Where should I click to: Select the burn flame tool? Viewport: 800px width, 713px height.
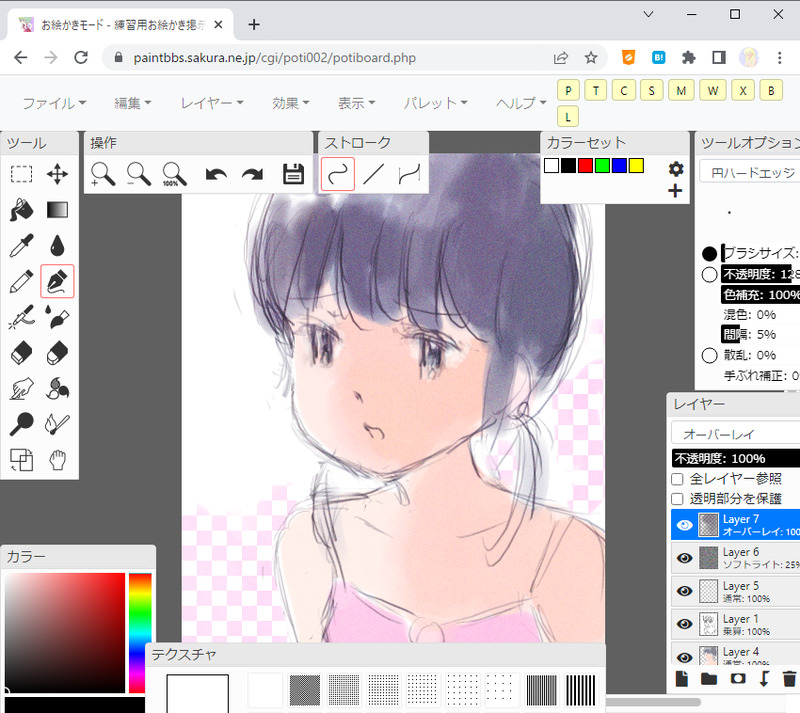[x=57, y=424]
